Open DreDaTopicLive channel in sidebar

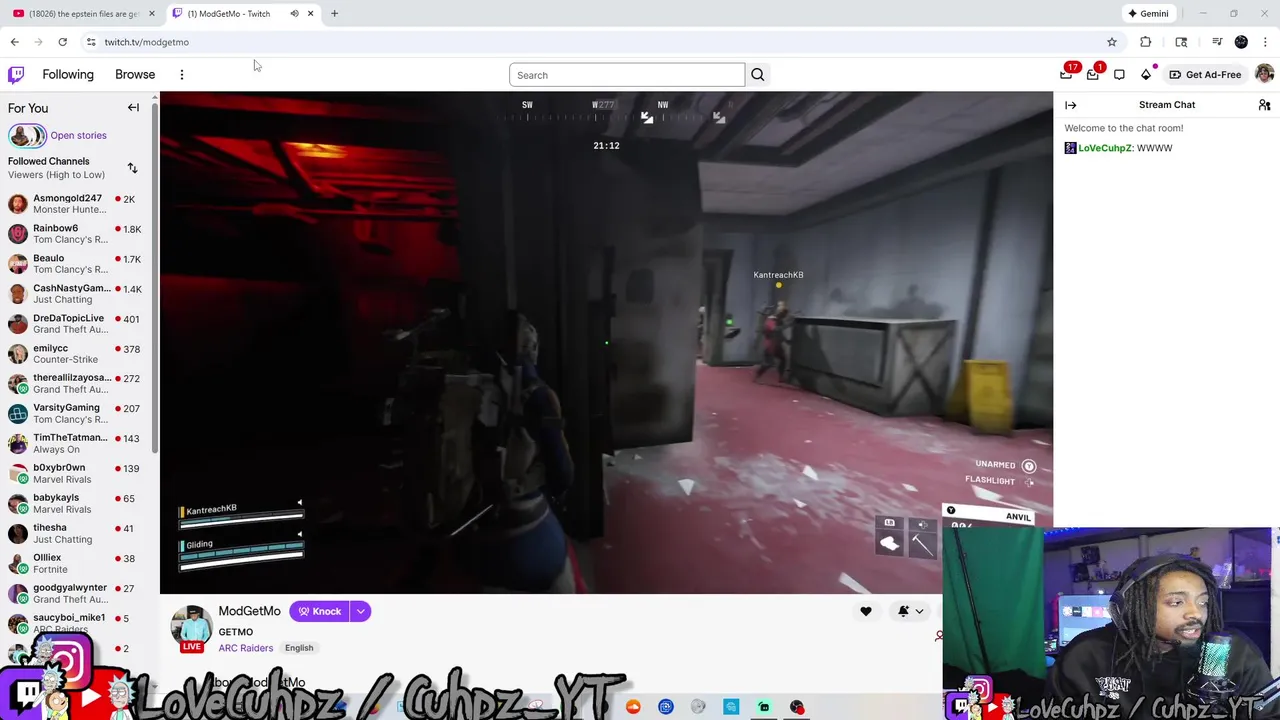tap(75, 324)
